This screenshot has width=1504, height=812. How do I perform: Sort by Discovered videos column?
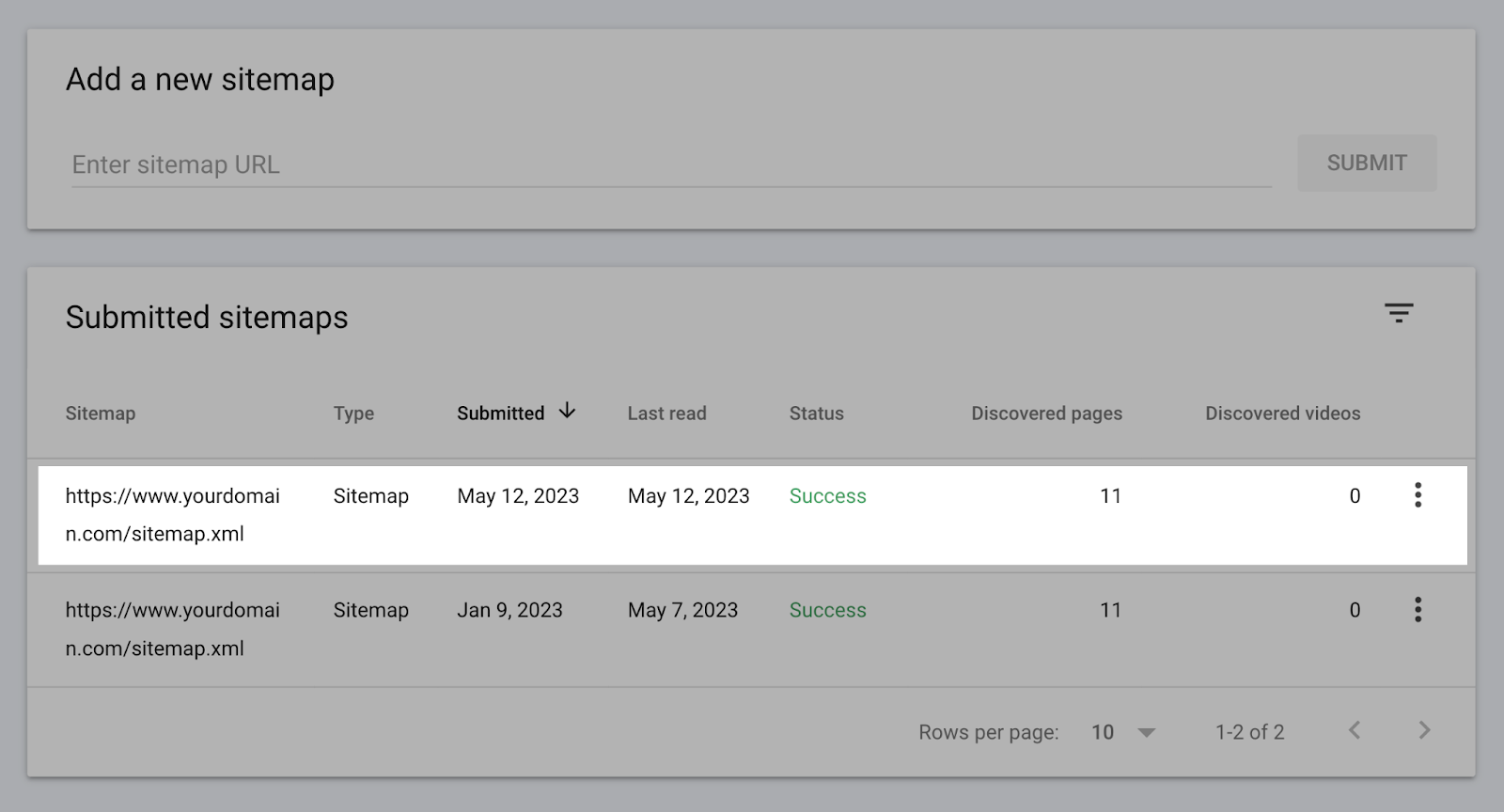click(1282, 414)
